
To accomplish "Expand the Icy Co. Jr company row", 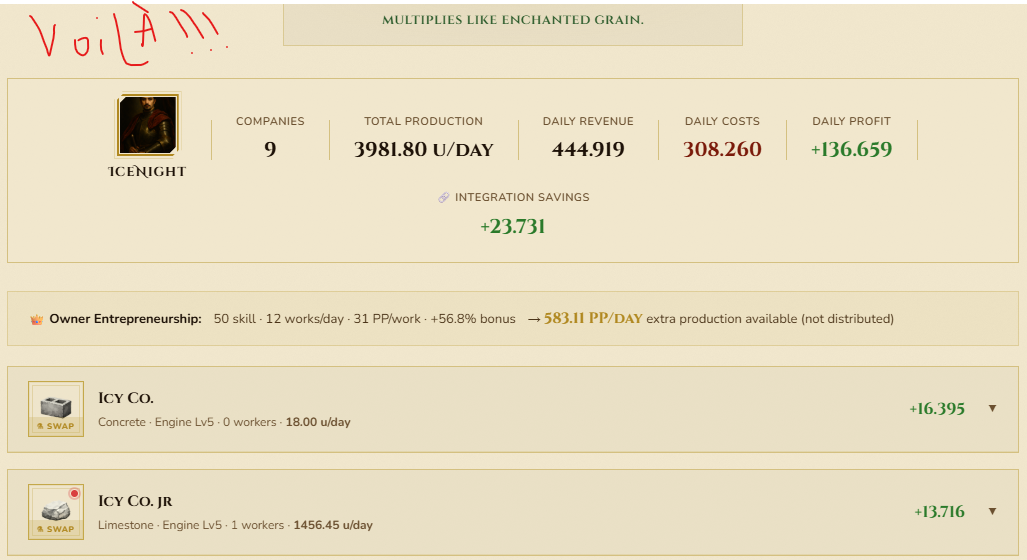I will (x=992, y=512).
